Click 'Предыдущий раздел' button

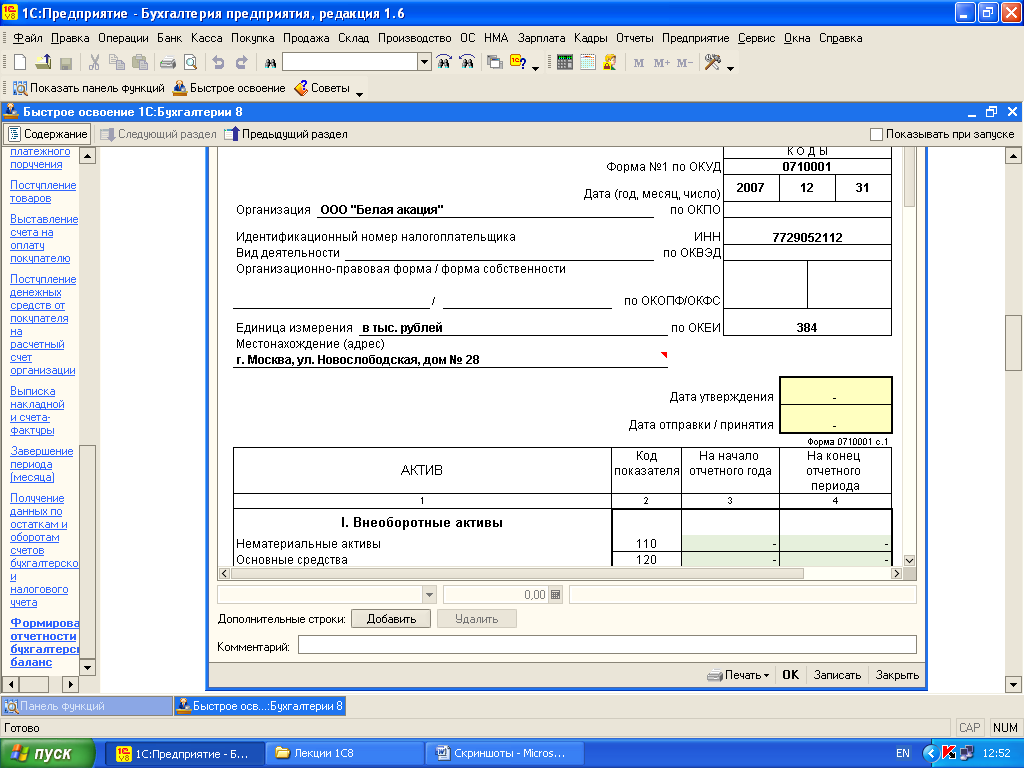286,134
